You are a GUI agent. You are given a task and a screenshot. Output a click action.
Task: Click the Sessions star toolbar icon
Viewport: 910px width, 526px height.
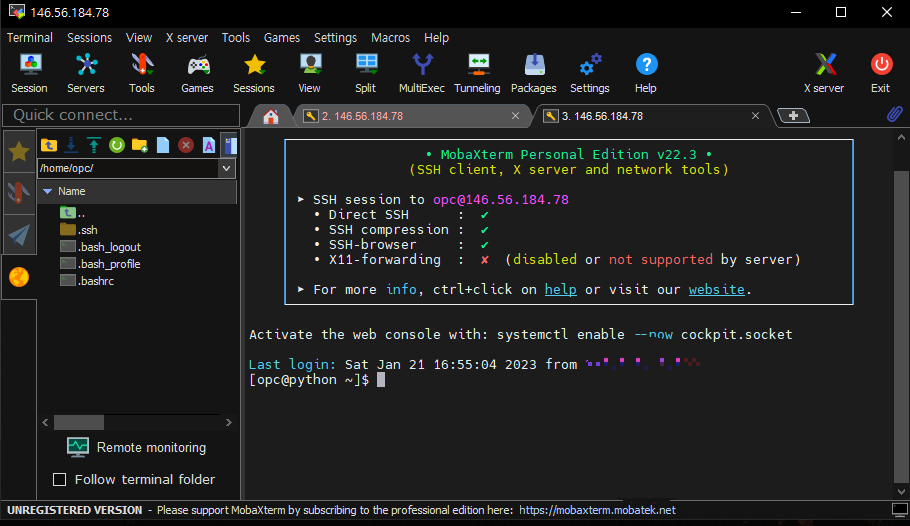coord(254,74)
